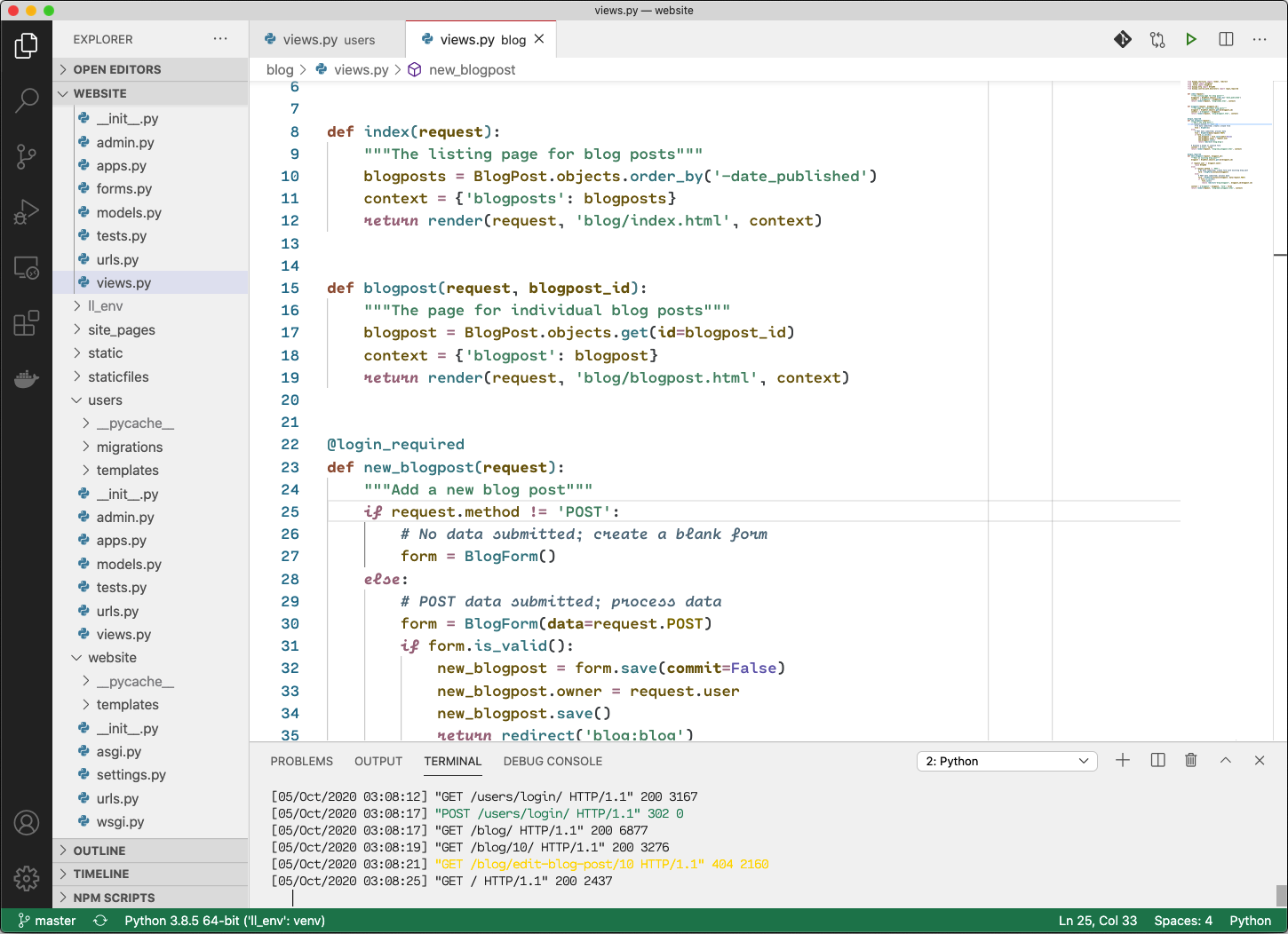Open the Manage settings gear
Viewport: 1288px width, 934px height.
click(x=27, y=878)
